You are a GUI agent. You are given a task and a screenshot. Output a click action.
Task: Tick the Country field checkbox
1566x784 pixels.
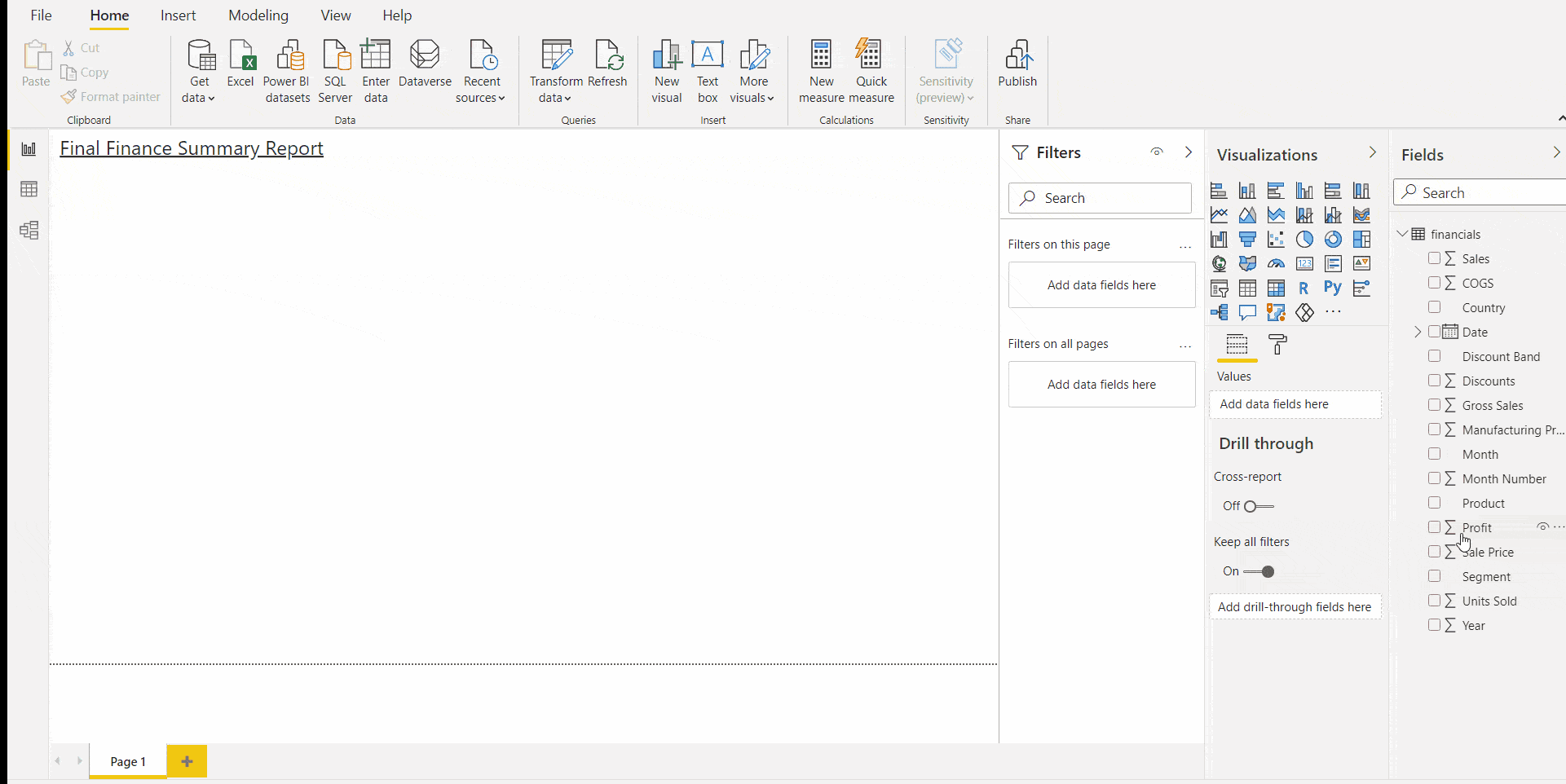[1435, 307]
